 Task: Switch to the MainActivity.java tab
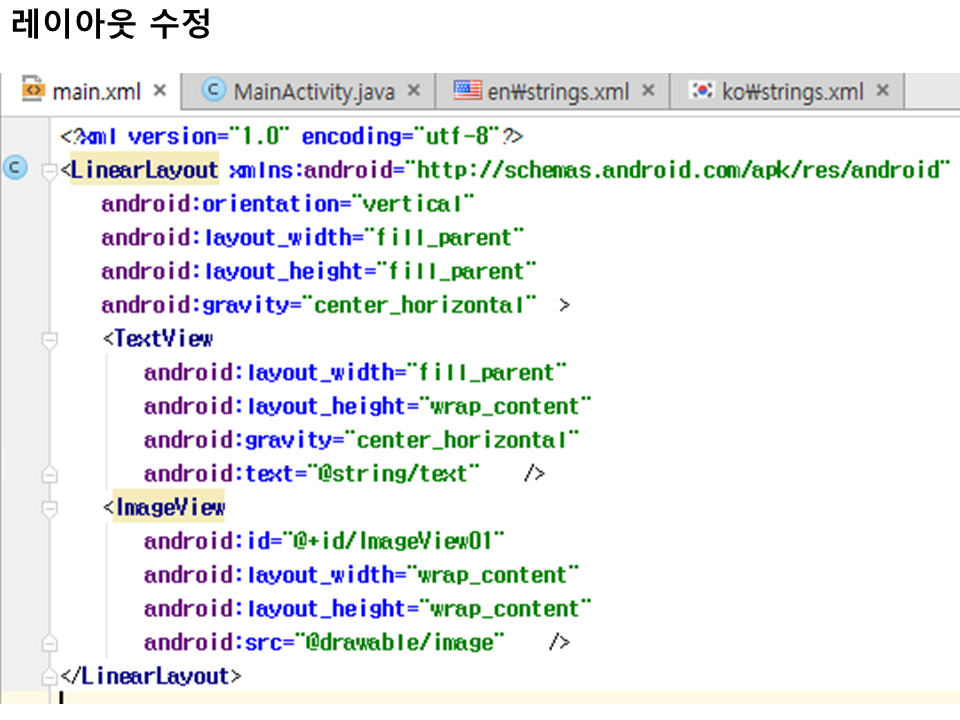[x=313, y=92]
